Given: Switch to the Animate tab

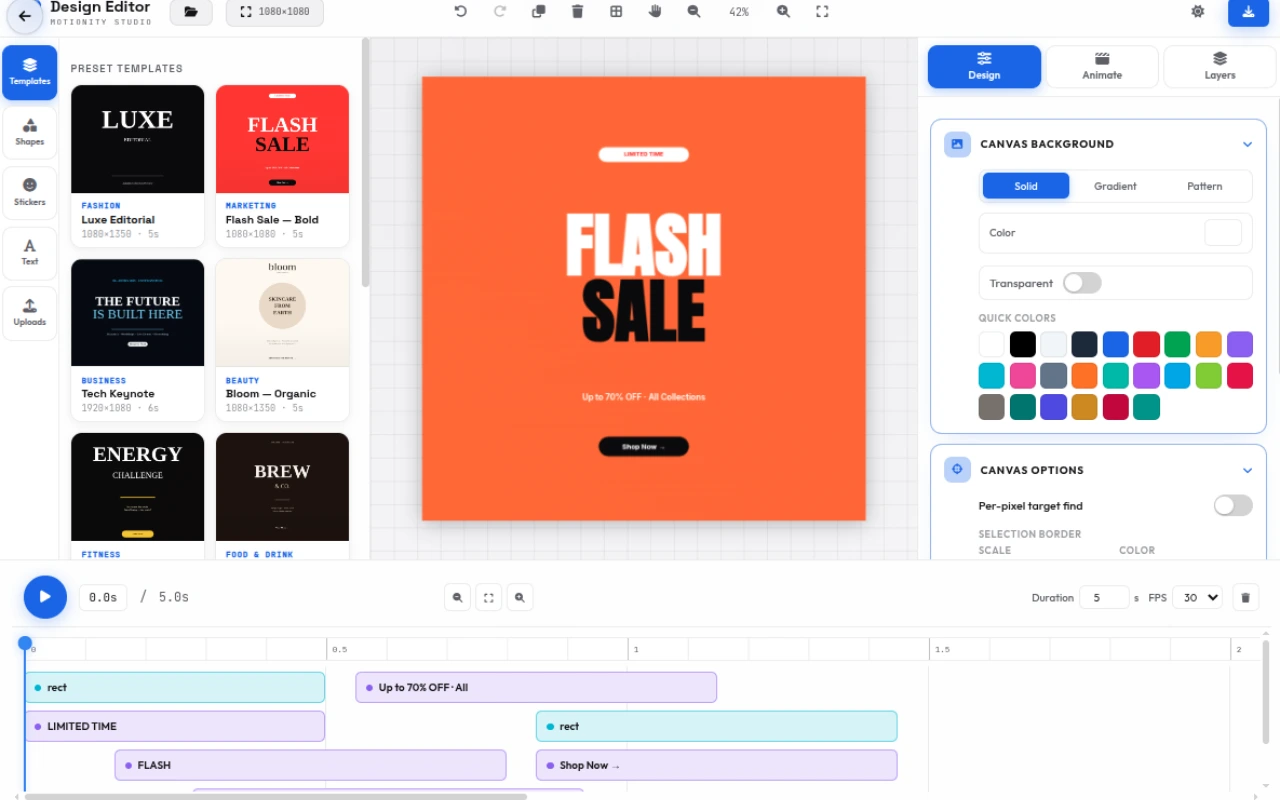Looking at the screenshot, I should click(x=1102, y=67).
